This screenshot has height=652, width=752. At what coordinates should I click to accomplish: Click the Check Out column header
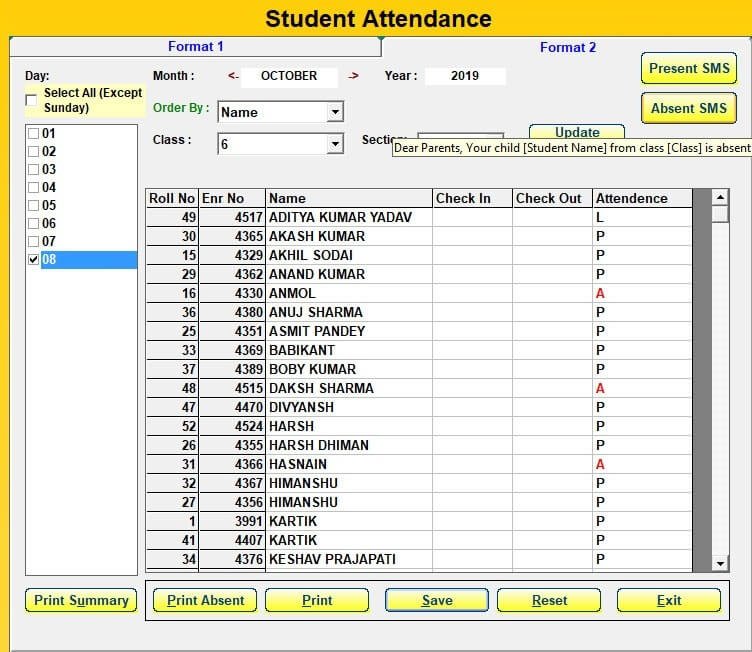(x=552, y=198)
